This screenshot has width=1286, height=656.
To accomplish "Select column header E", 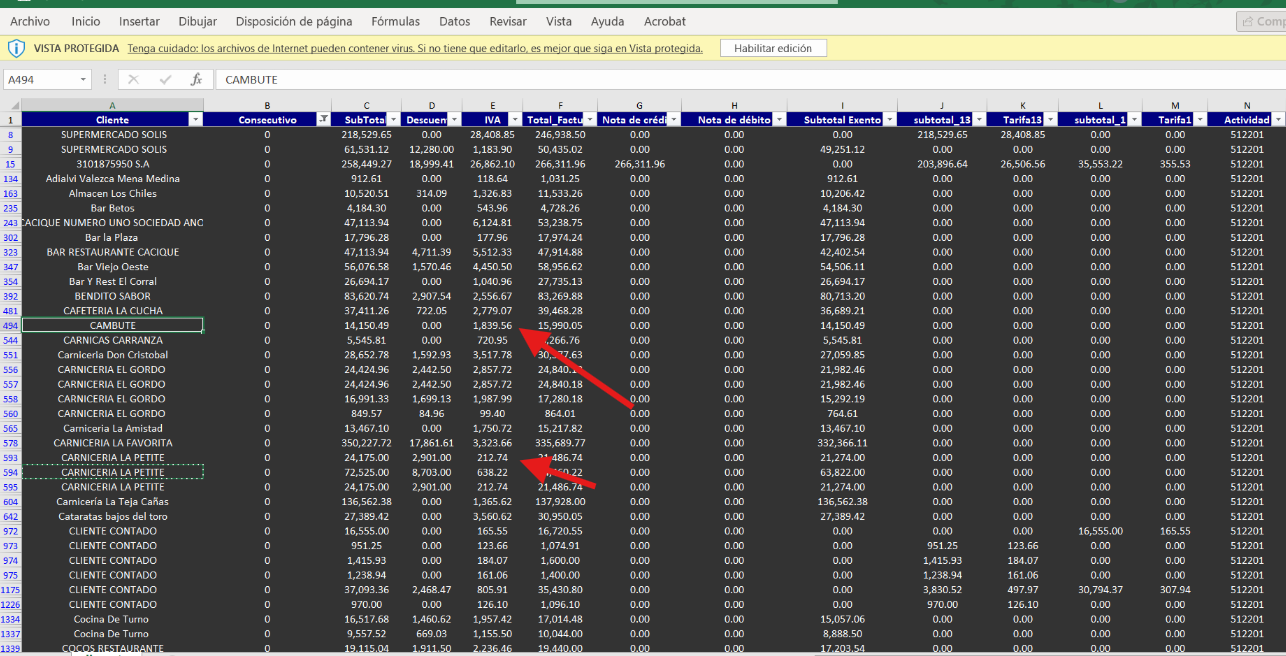I will coord(492,105).
